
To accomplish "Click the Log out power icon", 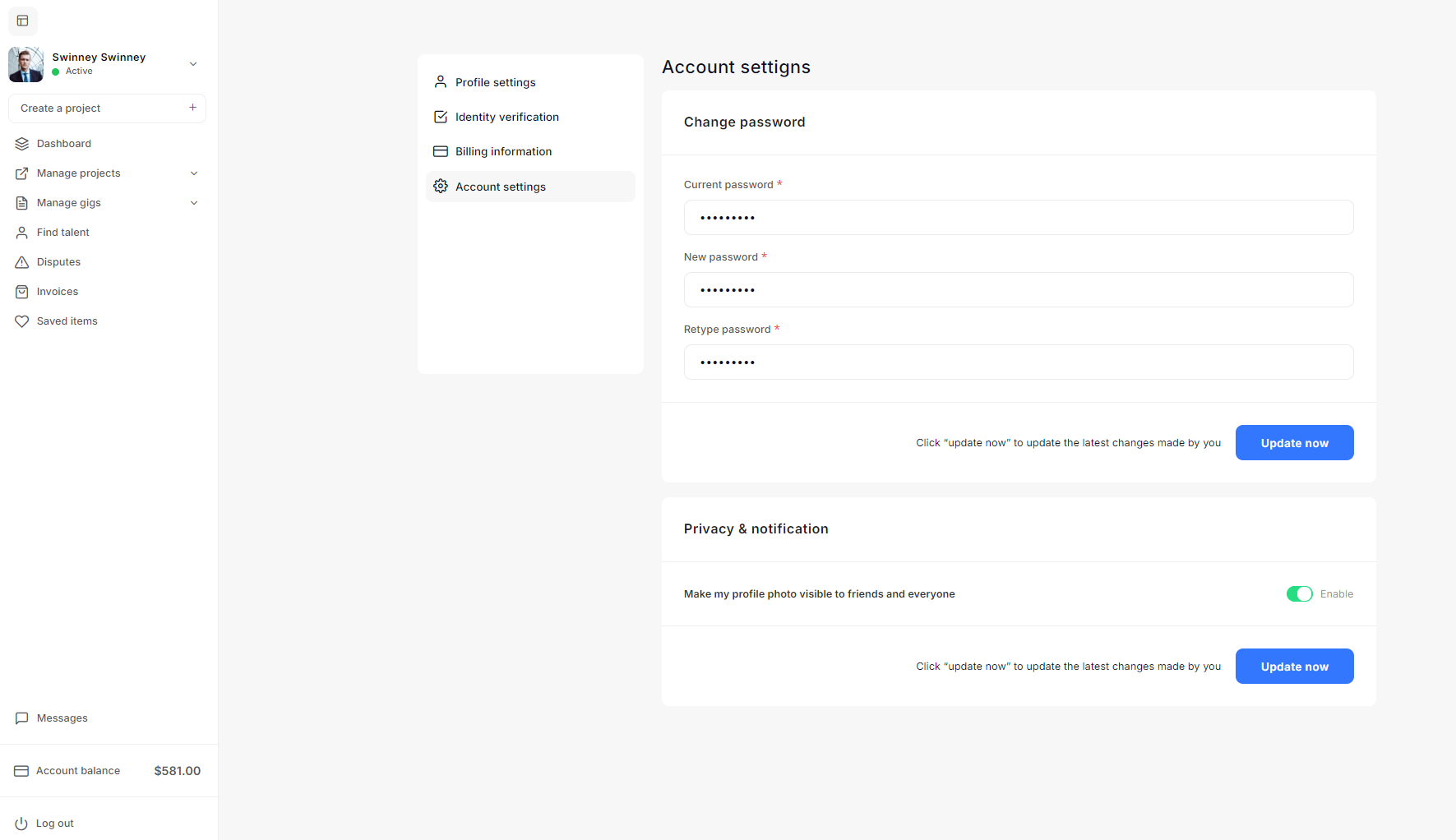I will [21, 824].
